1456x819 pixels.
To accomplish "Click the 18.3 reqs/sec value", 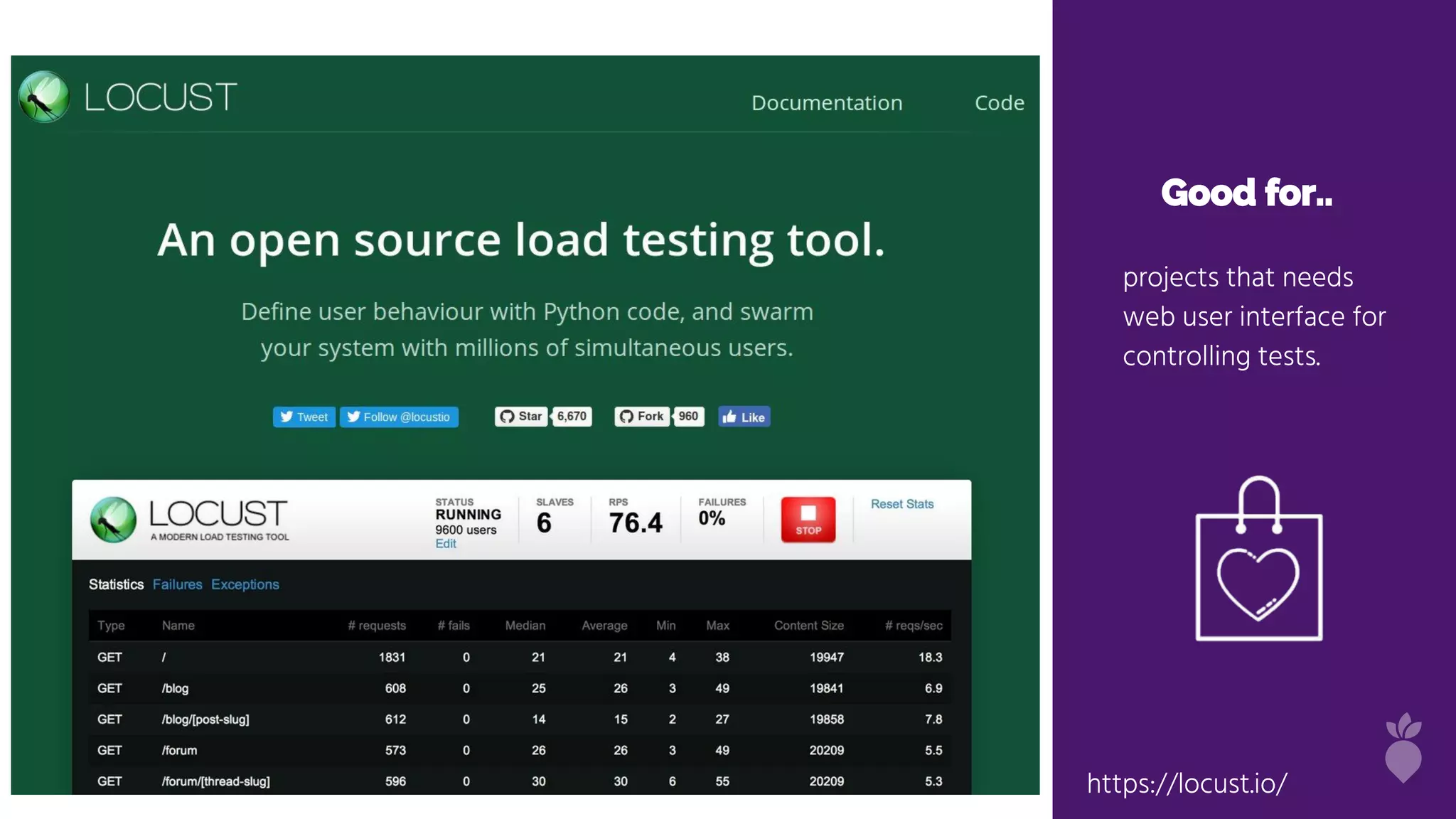I will point(930,658).
